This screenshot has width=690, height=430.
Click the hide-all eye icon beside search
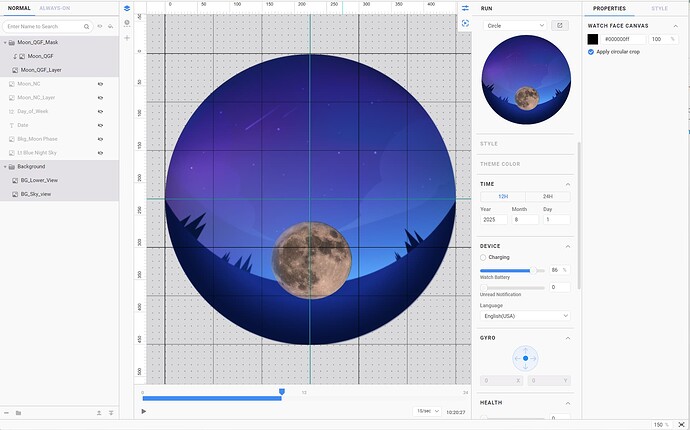pyautogui.click(x=110, y=26)
